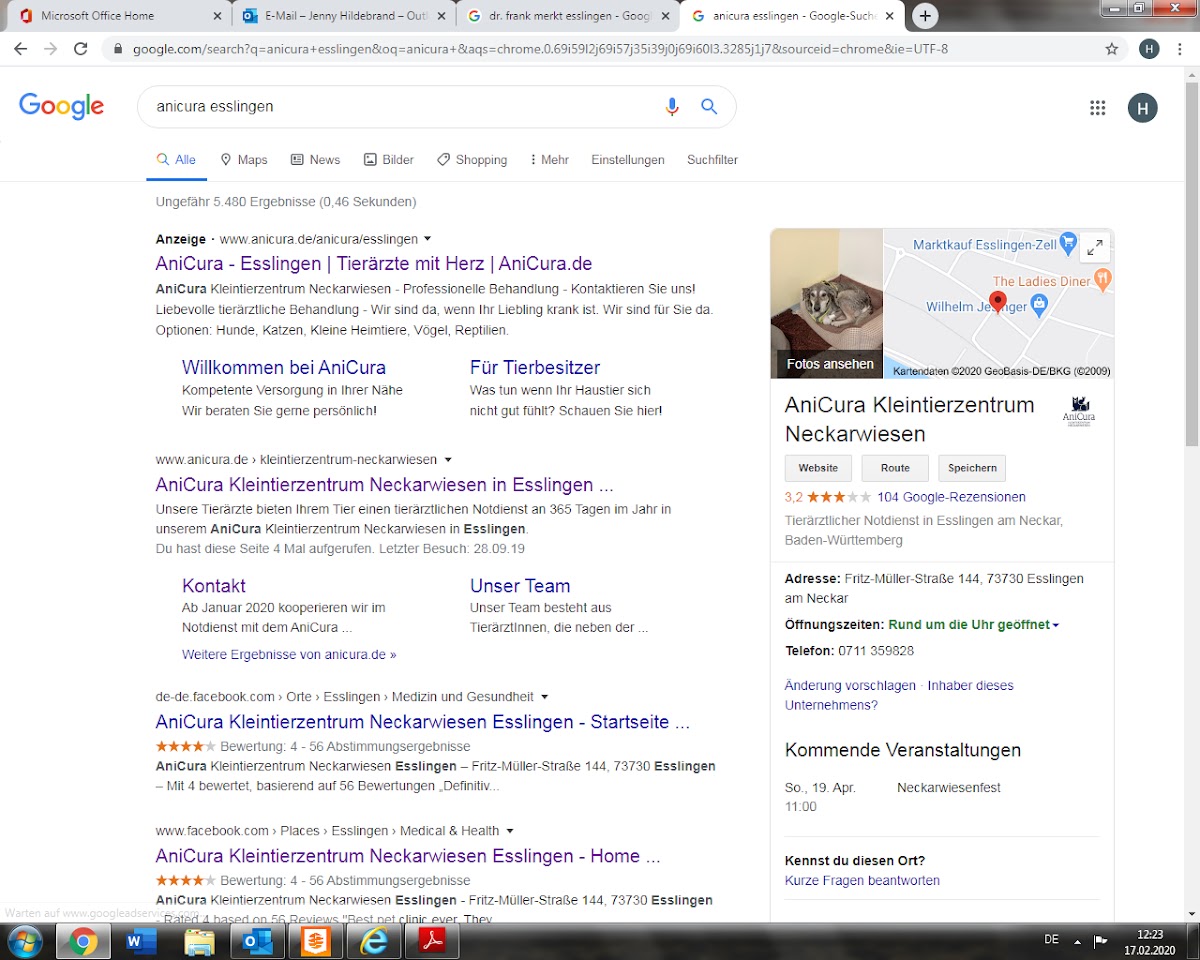Click the voice search microphone icon
1200x960 pixels.
pos(672,107)
